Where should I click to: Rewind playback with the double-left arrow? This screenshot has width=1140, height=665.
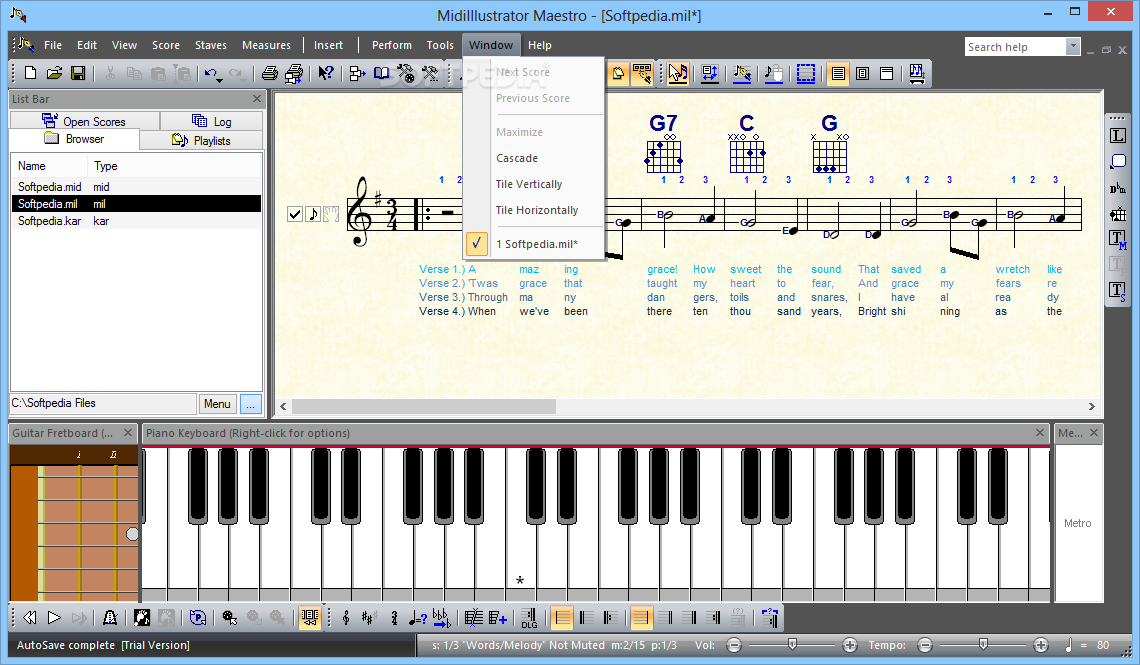point(30,618)
